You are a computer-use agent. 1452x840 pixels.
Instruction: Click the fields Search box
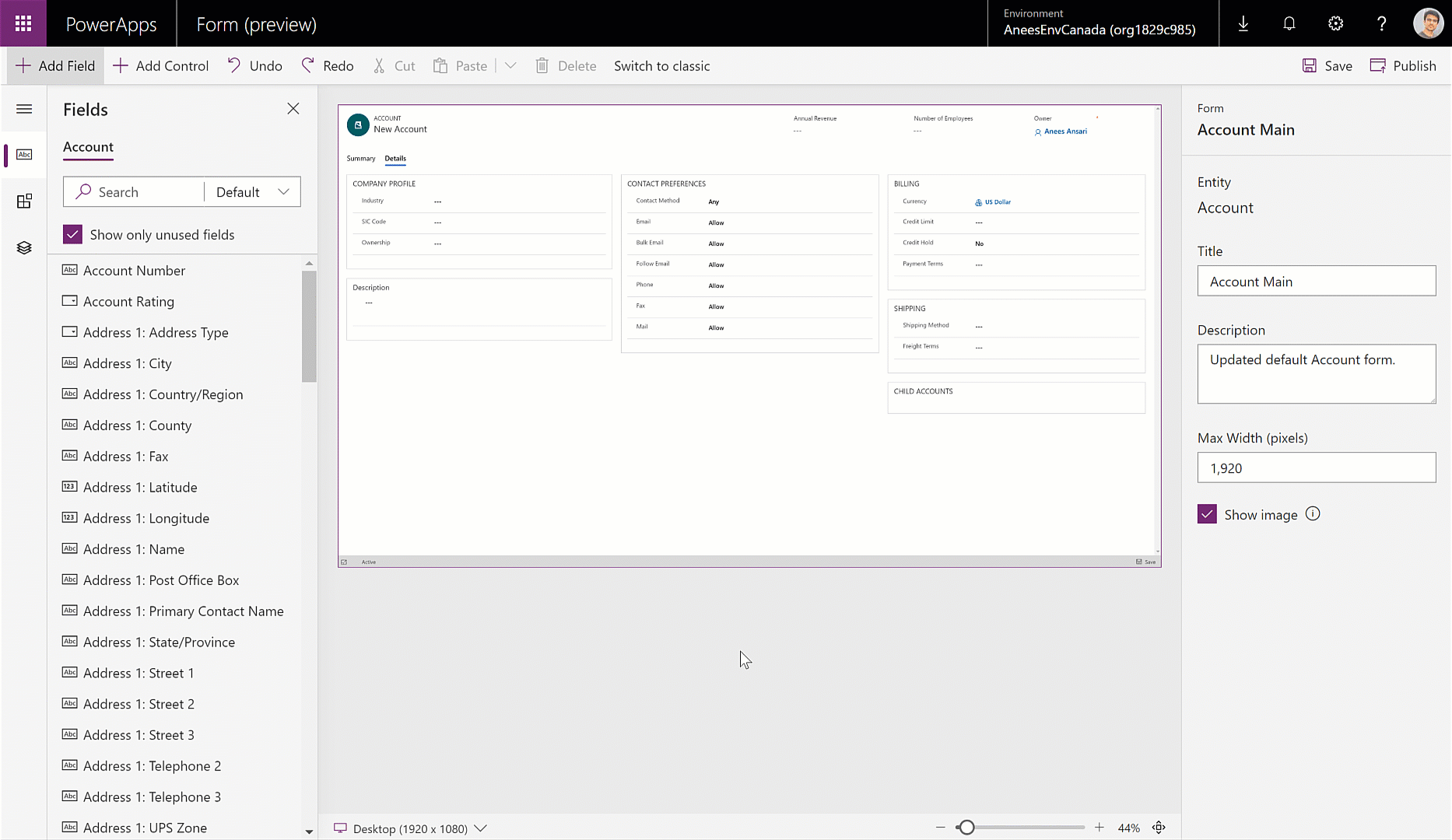click(134, 192)
